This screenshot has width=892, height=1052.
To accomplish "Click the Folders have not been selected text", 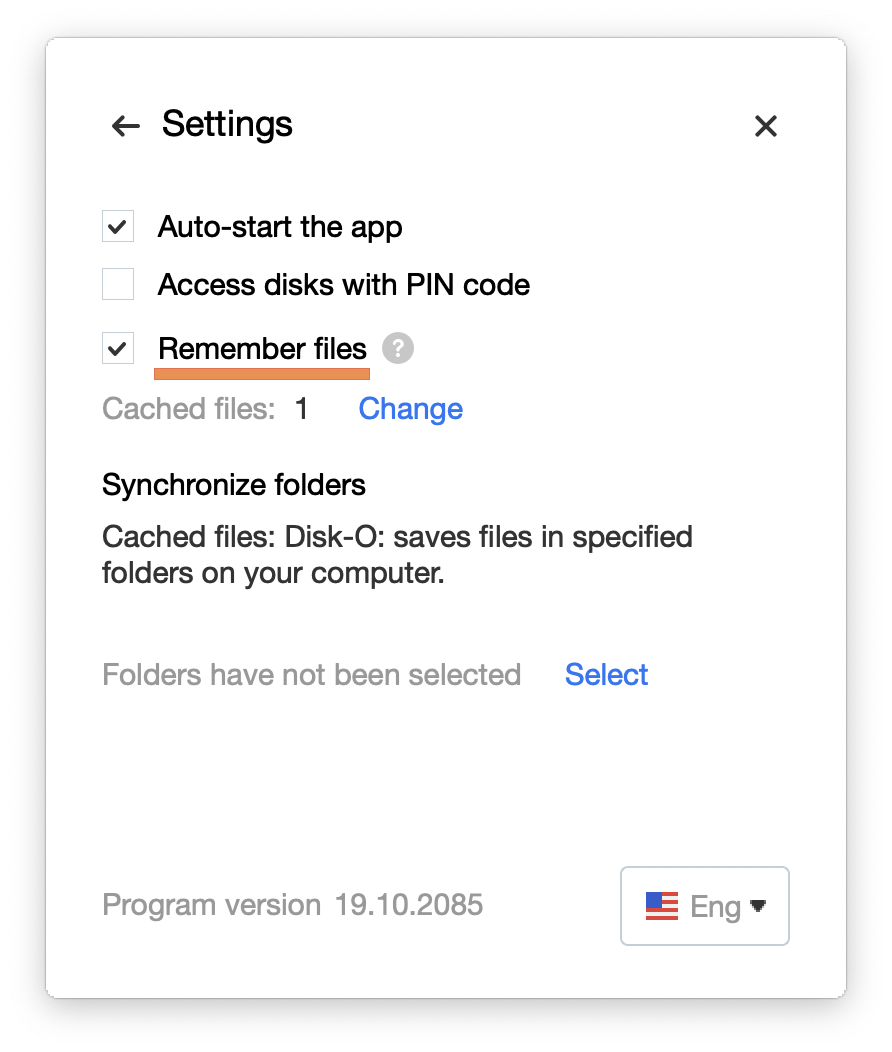I will [311, 675].
